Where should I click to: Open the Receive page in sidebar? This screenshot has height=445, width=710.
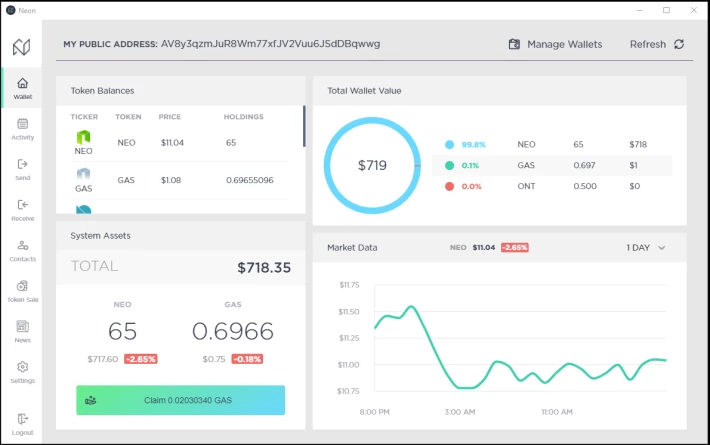point(23,211)
